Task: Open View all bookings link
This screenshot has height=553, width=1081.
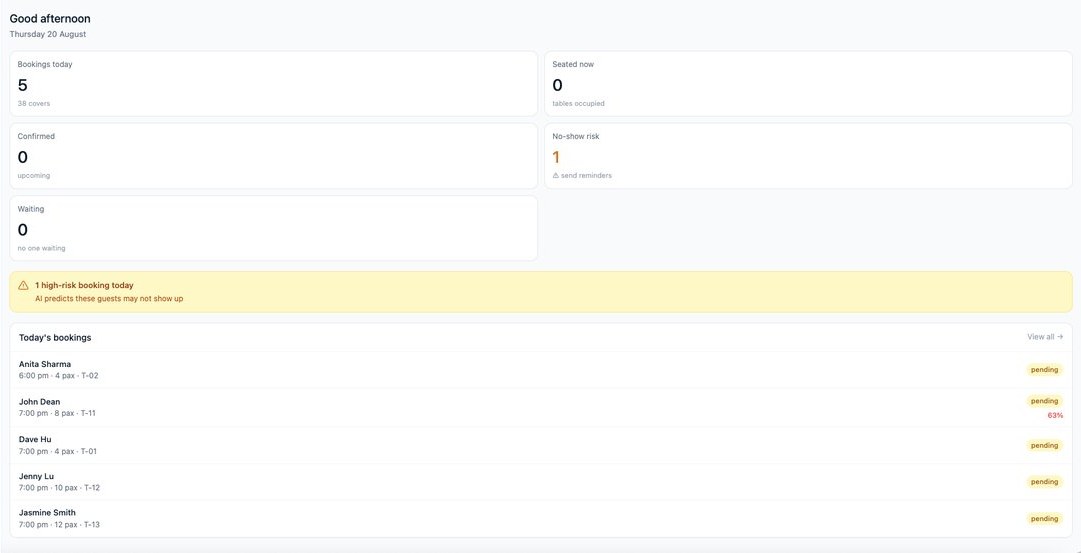Action: [1044, 336]
